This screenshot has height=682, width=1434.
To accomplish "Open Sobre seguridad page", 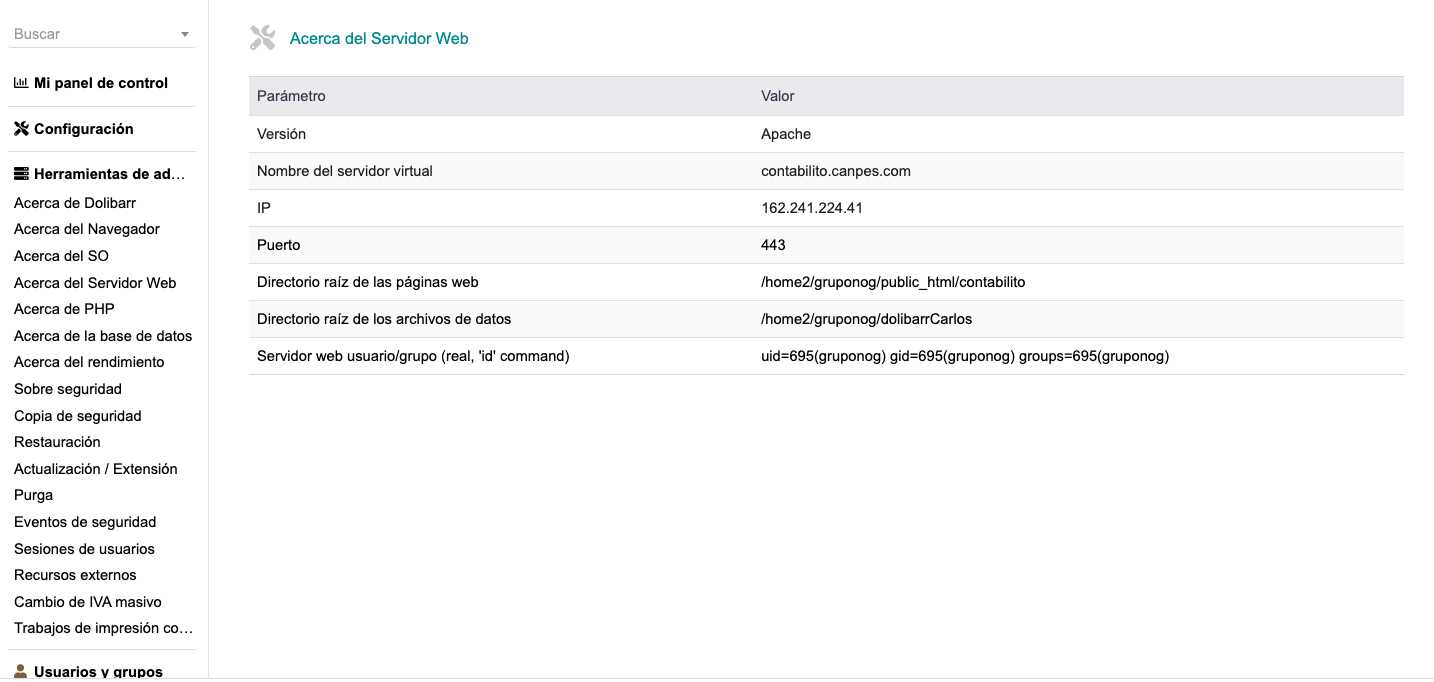I will (68, 389).
